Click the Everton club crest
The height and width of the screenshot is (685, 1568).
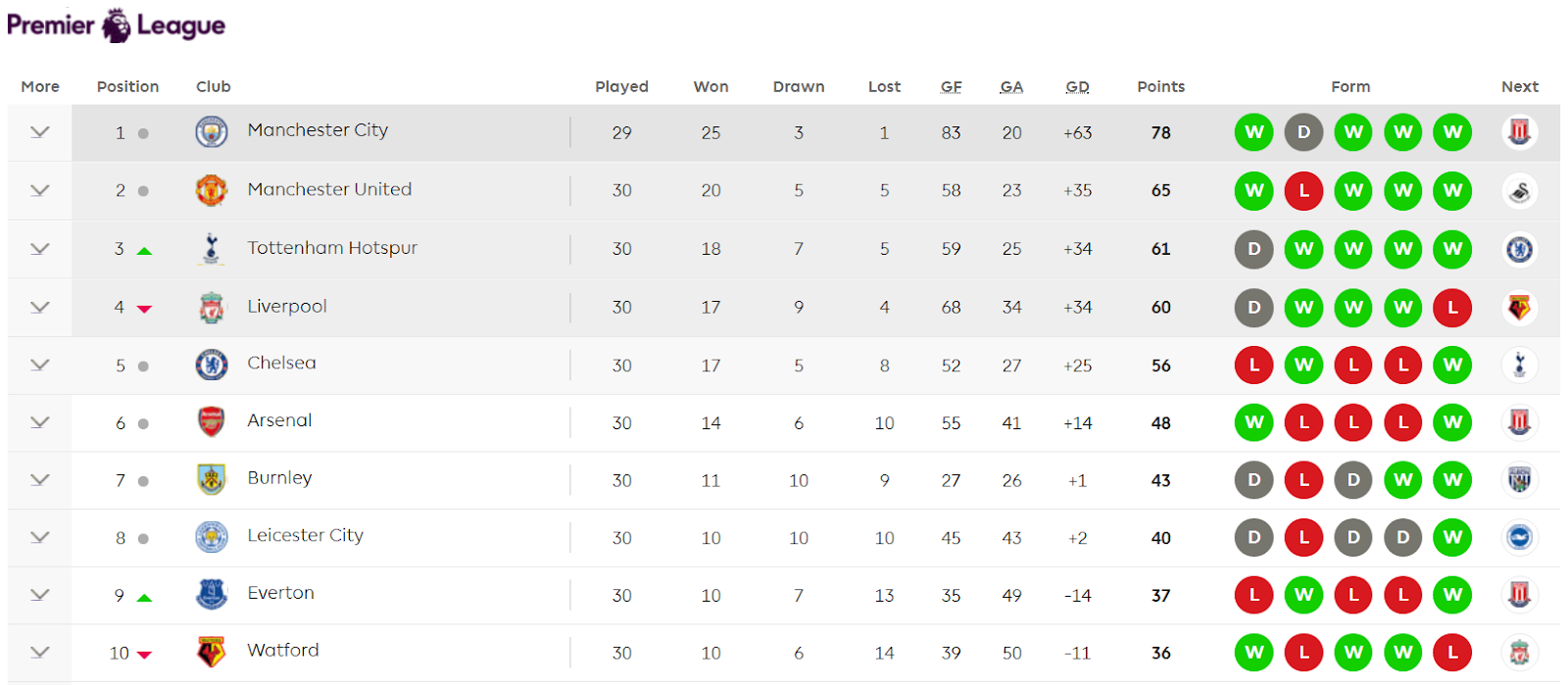tap(212, 594)
